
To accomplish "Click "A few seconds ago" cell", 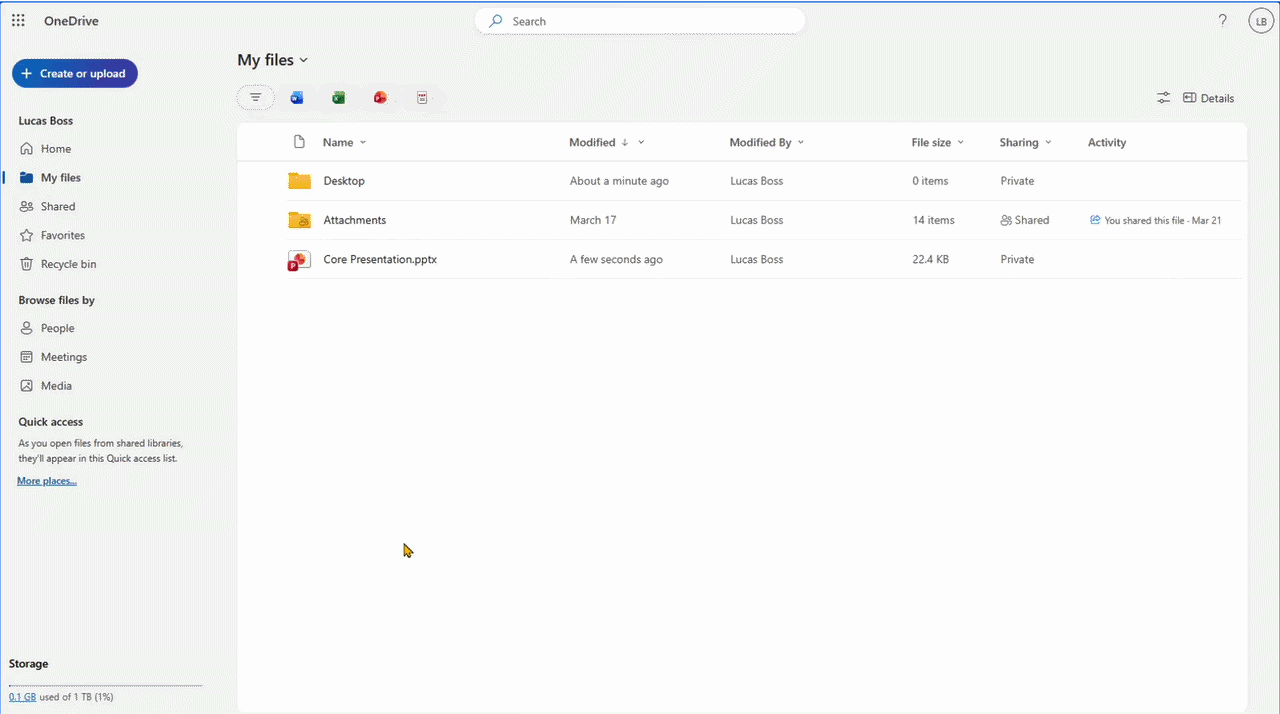I will 616,259.
